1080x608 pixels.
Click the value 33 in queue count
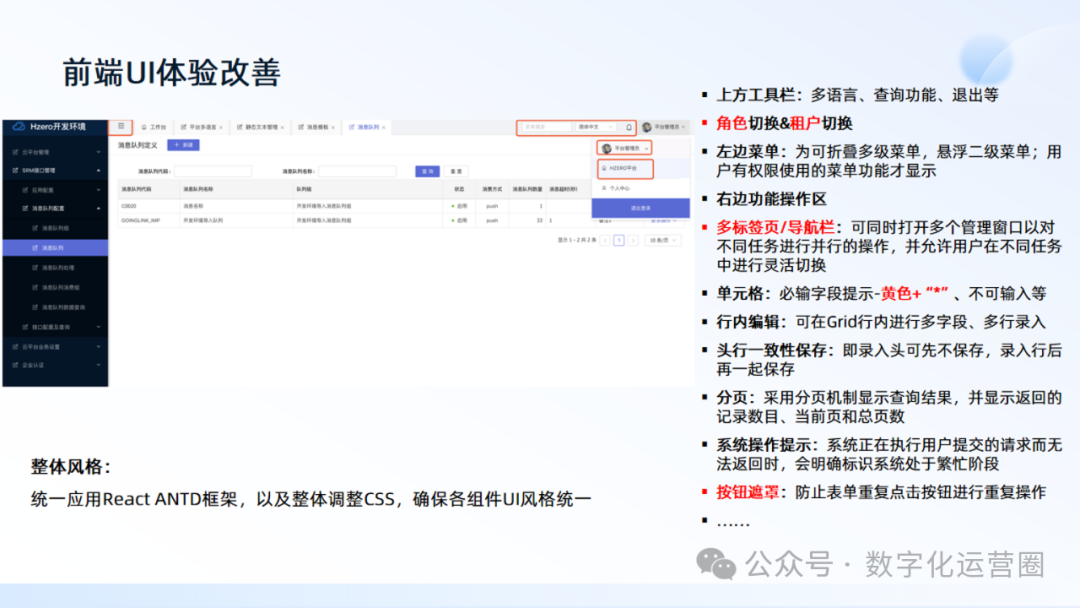[539, 221]
